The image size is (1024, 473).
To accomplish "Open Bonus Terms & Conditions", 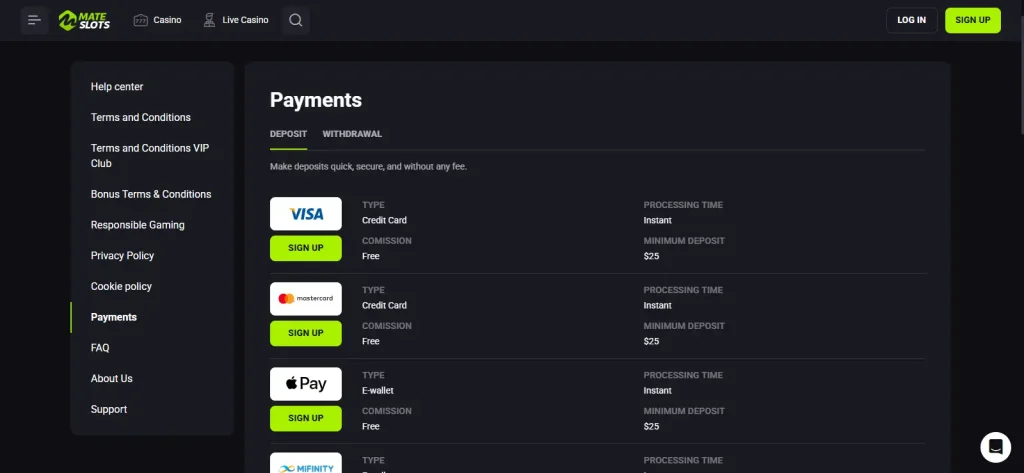I will point(151,194).
